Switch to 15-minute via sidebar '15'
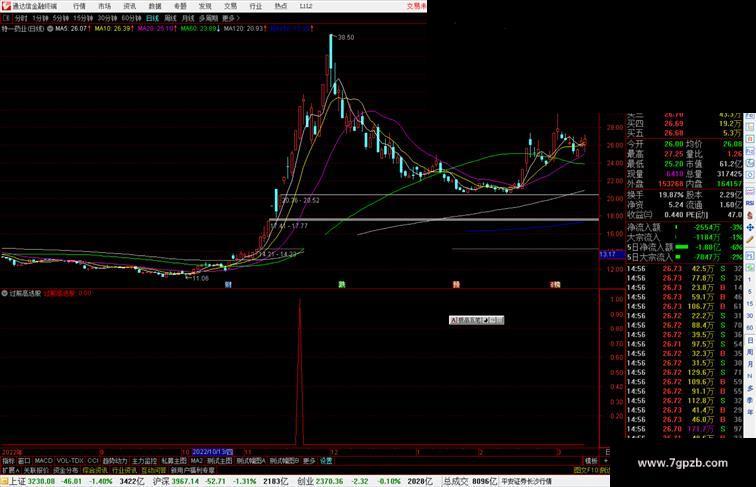756x487 pixels. pos(750,304)
